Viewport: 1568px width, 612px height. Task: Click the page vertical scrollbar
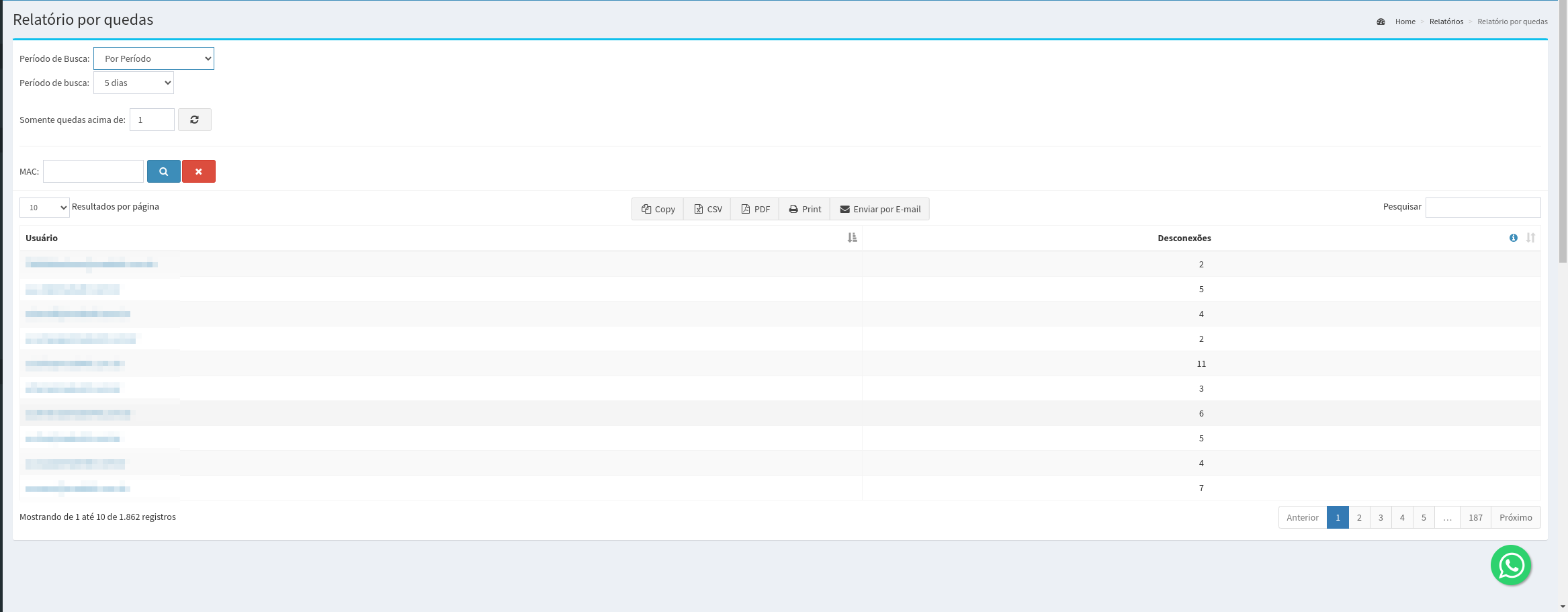pos(1563,134)
